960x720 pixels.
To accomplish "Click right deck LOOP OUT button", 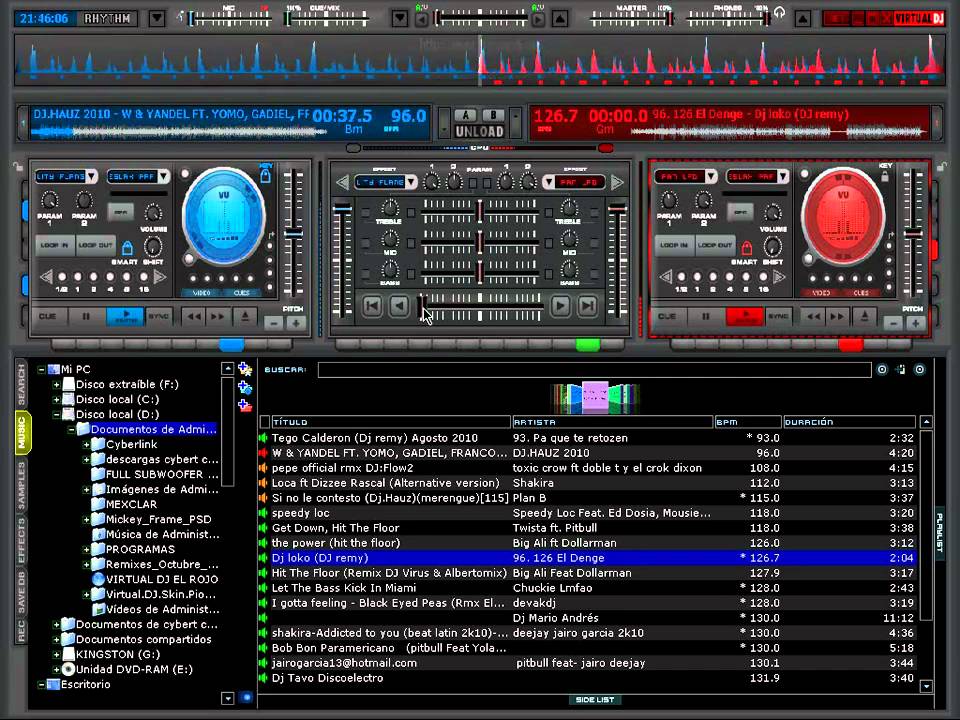I will [x=715, y=245].
